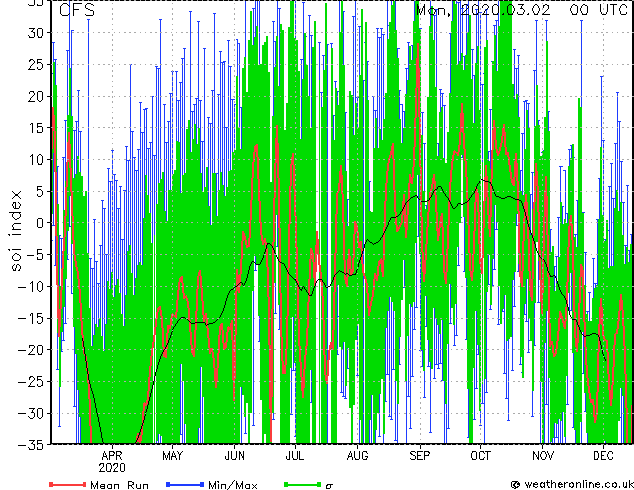Click the '-25' y-axis tick label
Image resolution: width=634 pixels, height=490 pixels.
(x=32, y=382)
